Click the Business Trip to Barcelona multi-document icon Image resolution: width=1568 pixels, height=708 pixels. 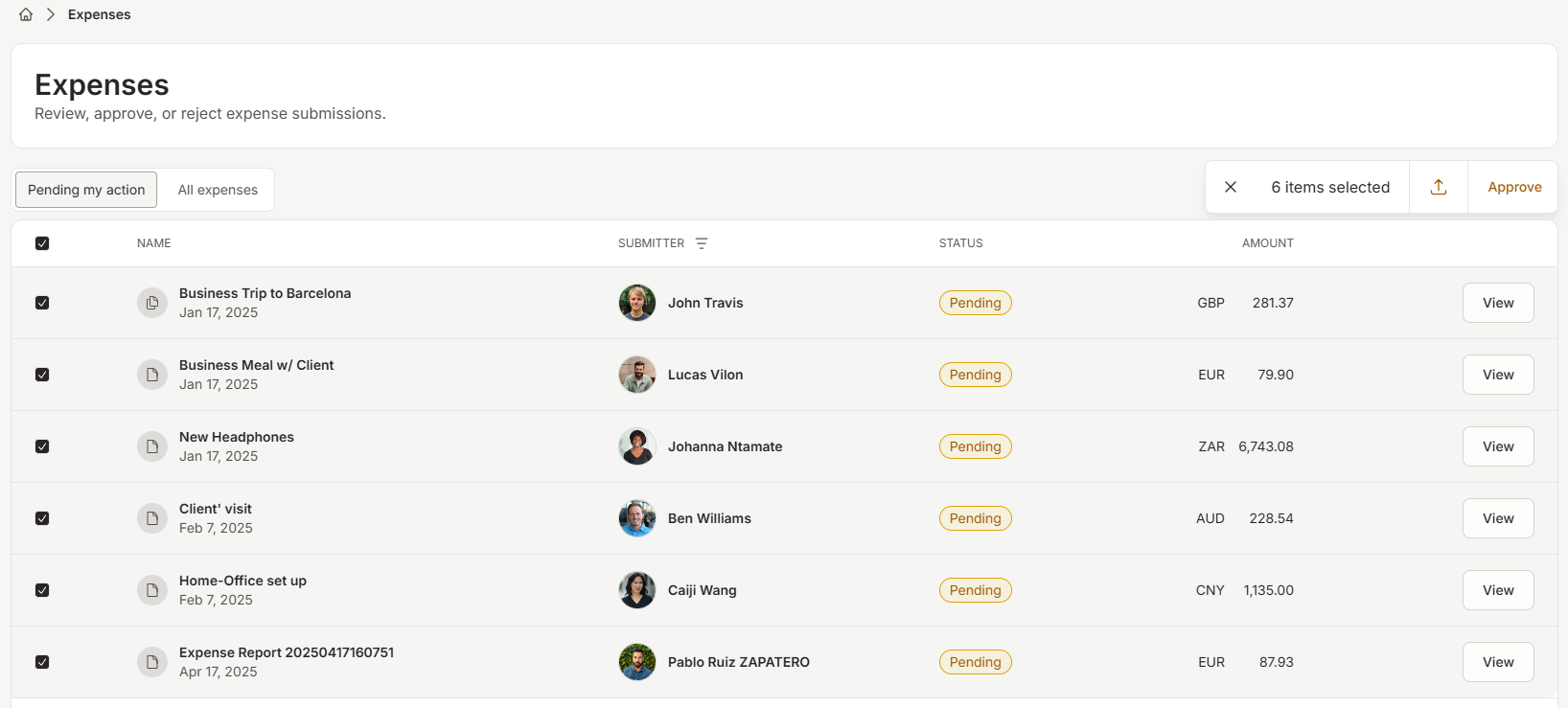click(x=152, y=303)
